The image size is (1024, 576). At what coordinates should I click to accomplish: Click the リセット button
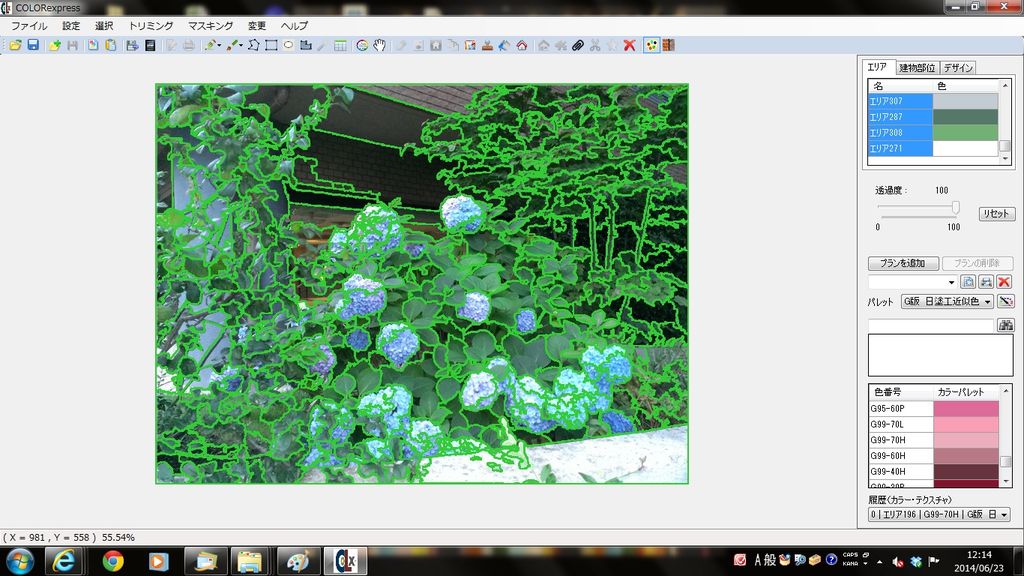pos(997,214)
